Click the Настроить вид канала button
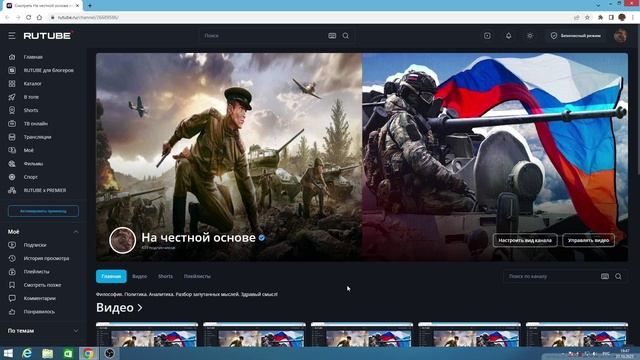The image size is (640, 360). coord(525,240)
